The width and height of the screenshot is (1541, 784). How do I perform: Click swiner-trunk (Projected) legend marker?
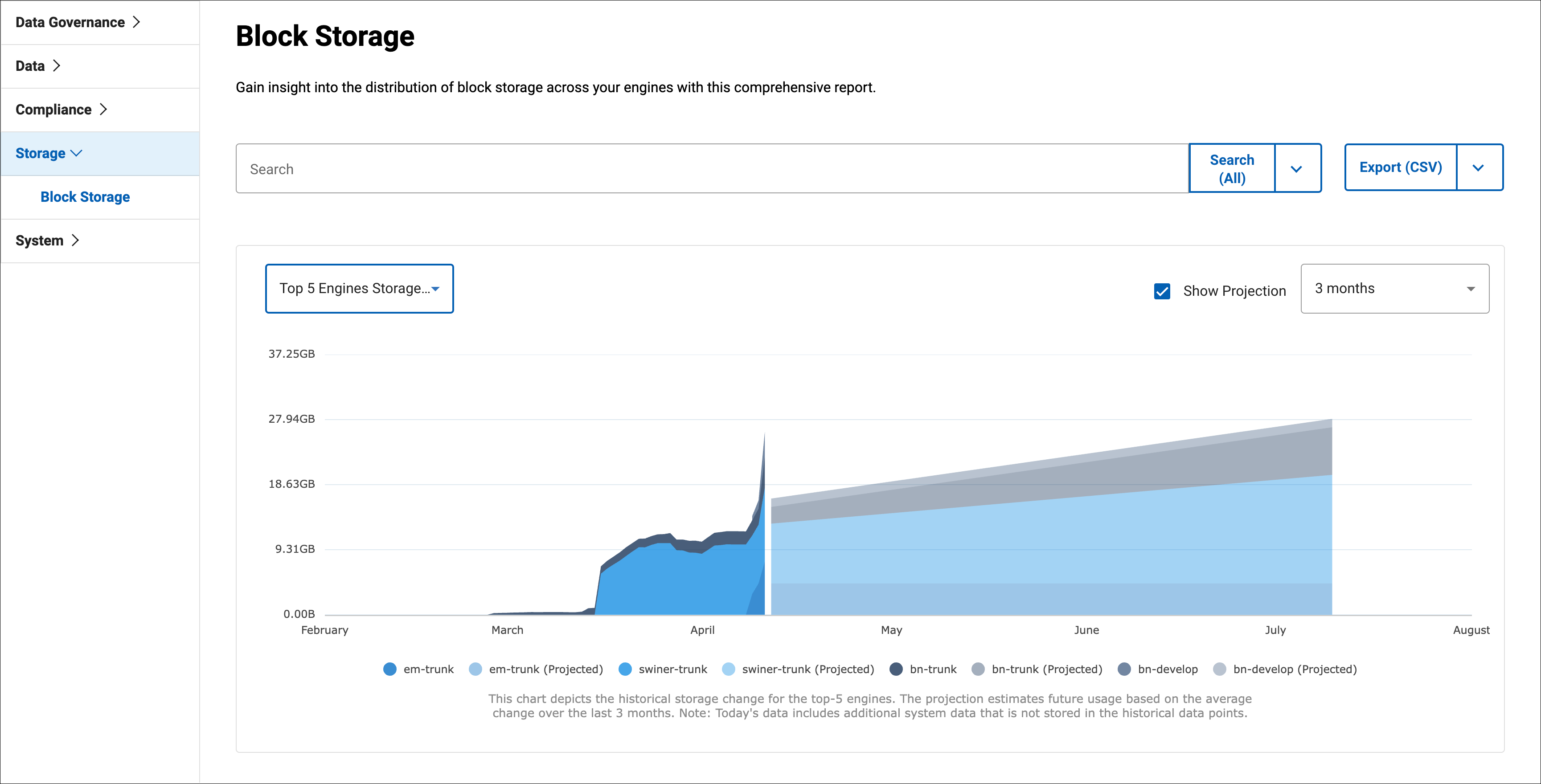(728, 669)
